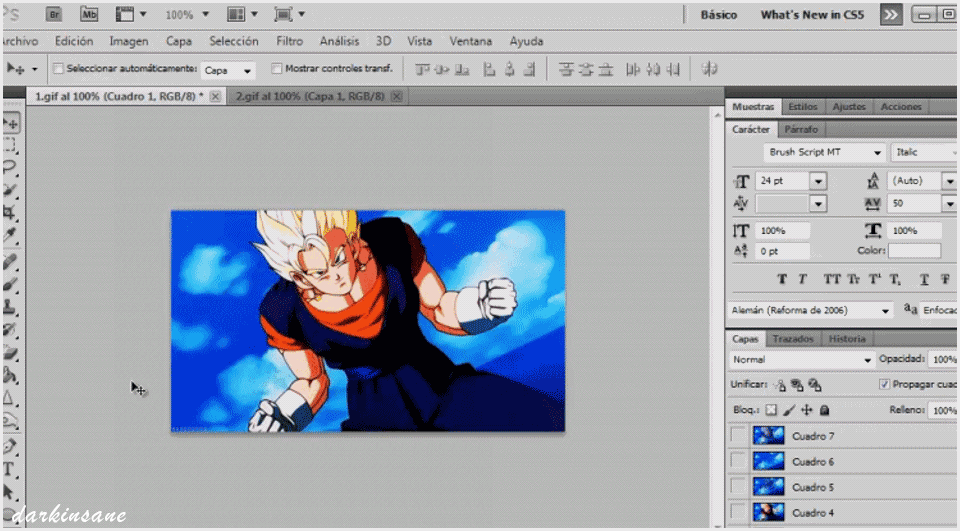Toggle visibility of Cuadro 4 layer
Image resolution: width=960 pixels, height=531 pixels.
738,512
